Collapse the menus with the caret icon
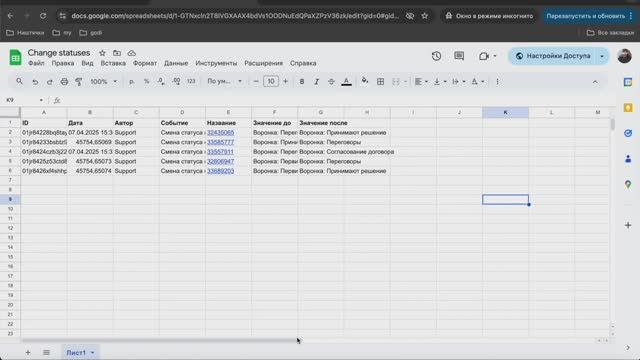This screenshot has width=640, height=360. (595, 82)
